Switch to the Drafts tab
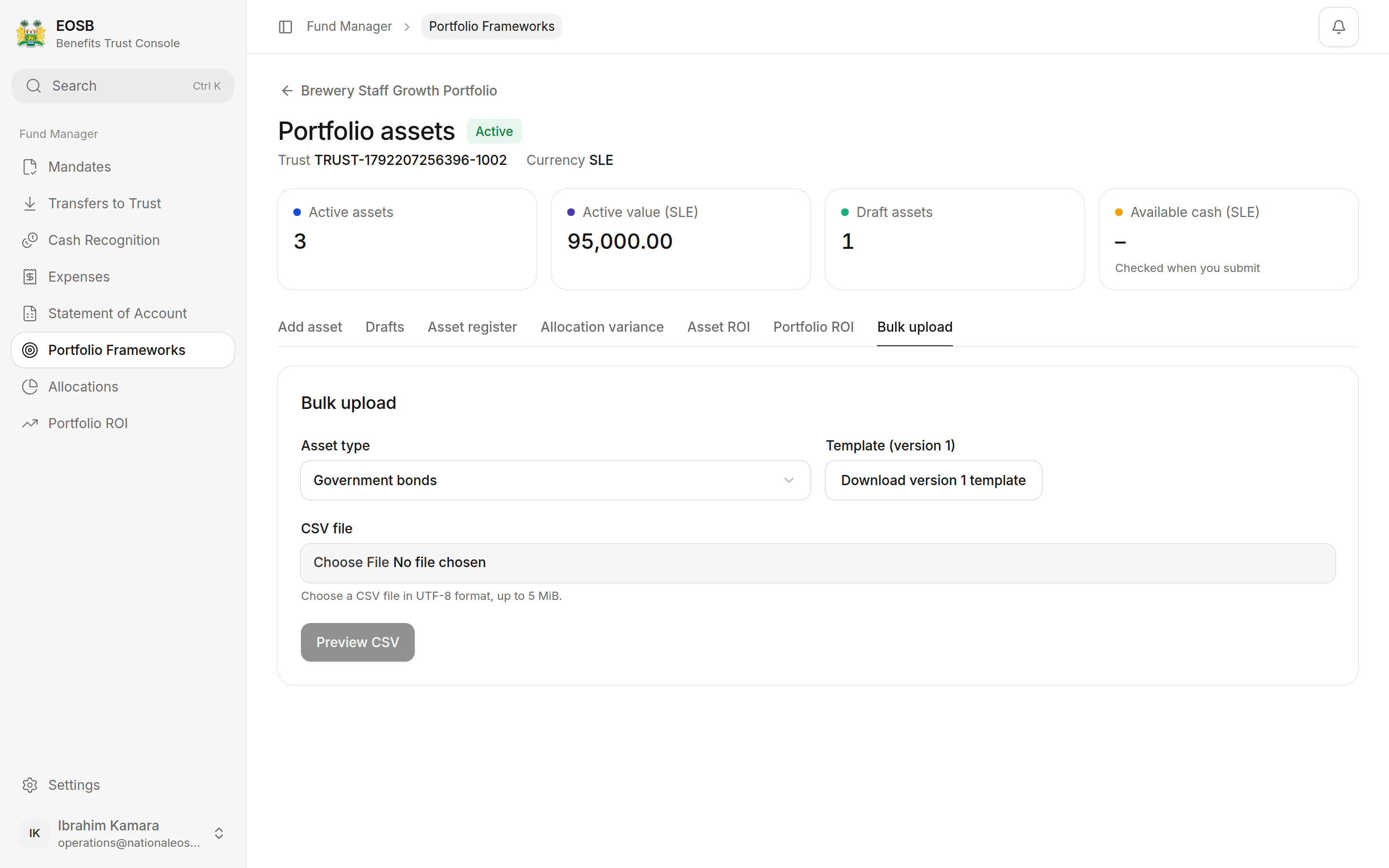 384,326
